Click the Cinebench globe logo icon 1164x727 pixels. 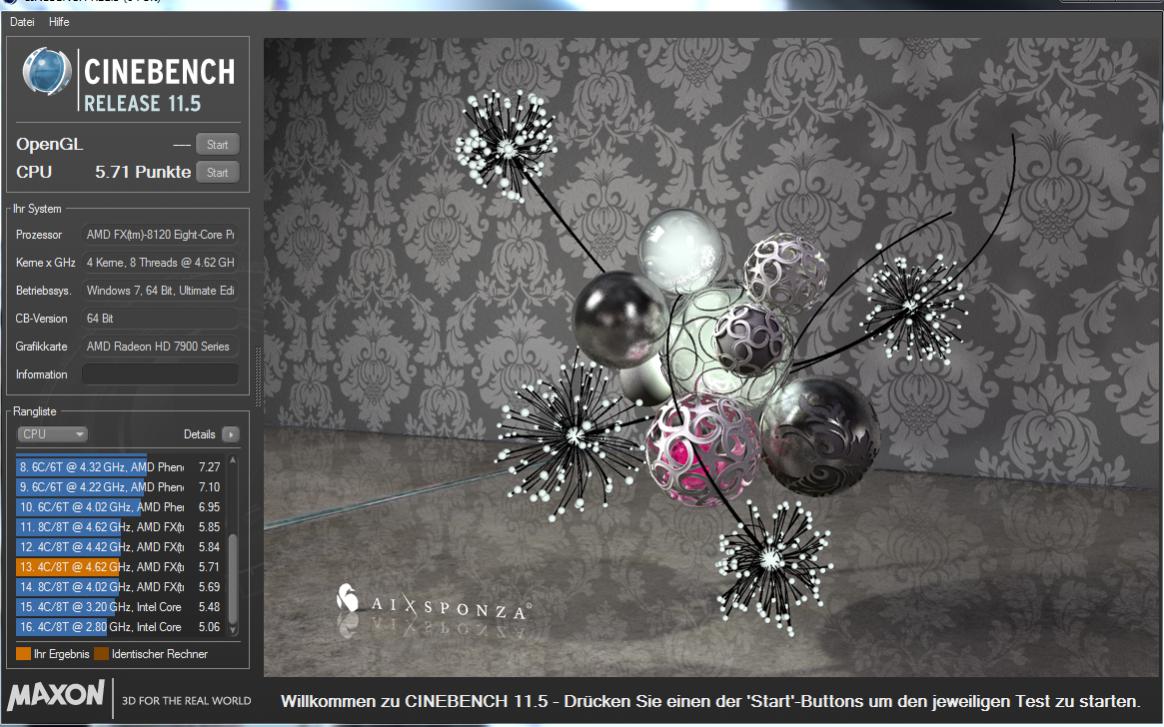(x=47, y=71)
